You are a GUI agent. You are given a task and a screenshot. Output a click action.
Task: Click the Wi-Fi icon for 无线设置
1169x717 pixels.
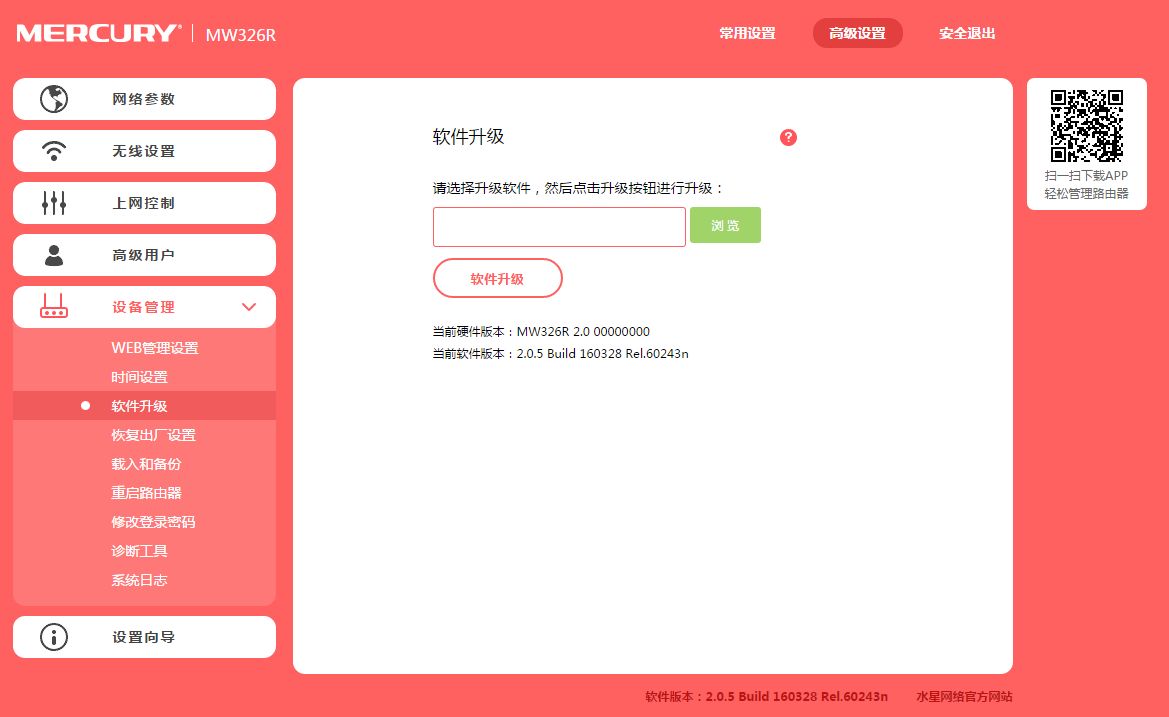[54, 151]
